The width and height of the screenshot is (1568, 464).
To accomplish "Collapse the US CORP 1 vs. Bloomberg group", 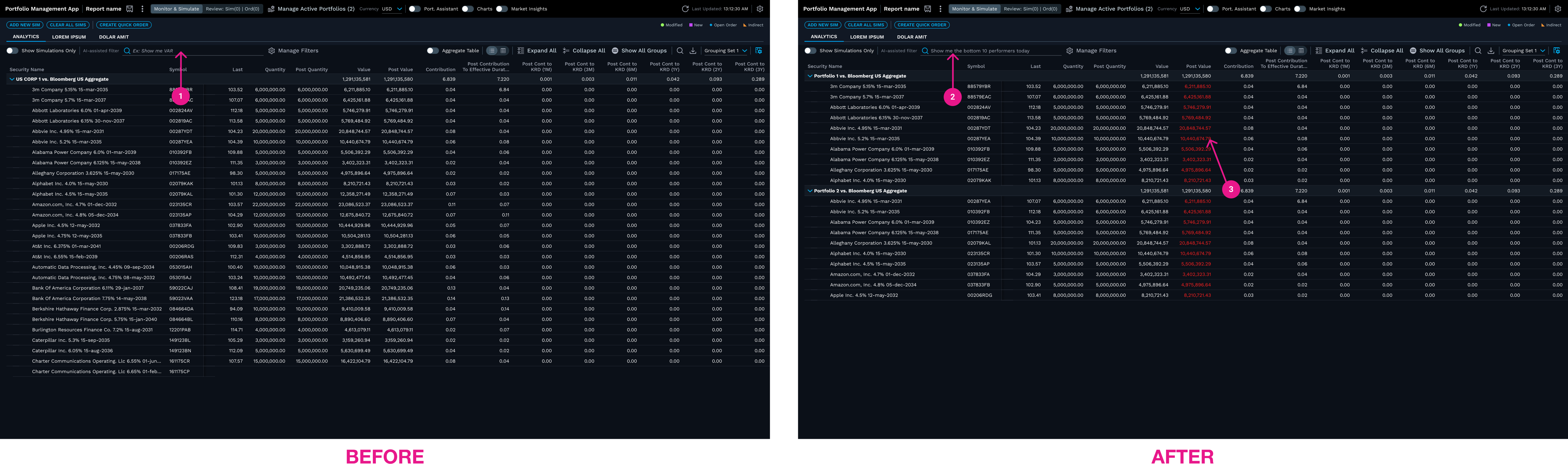I will [12, 79].
